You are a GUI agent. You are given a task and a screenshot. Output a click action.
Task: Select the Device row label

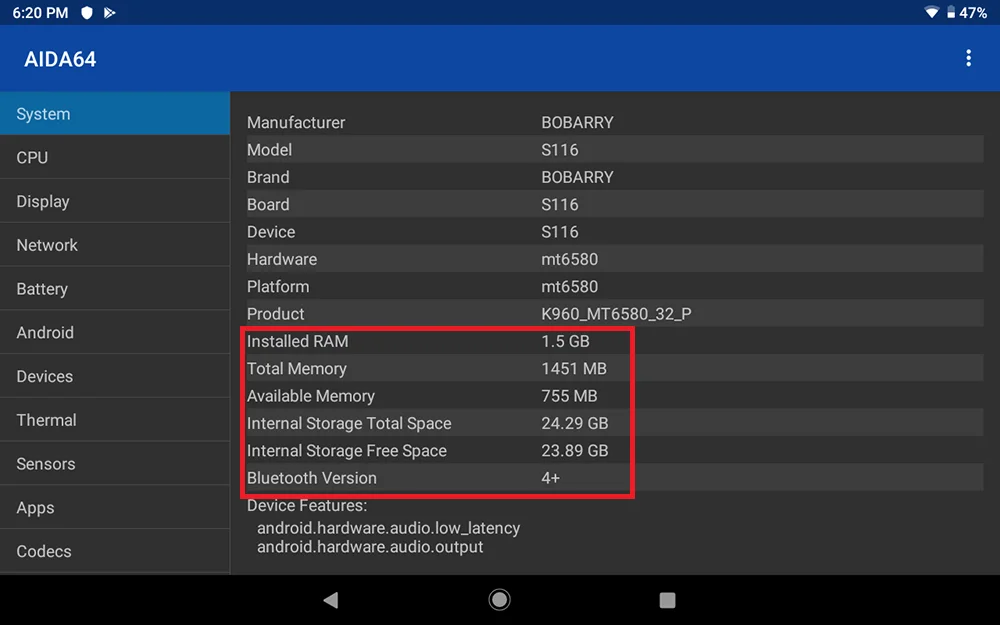[x=271, y=232]
